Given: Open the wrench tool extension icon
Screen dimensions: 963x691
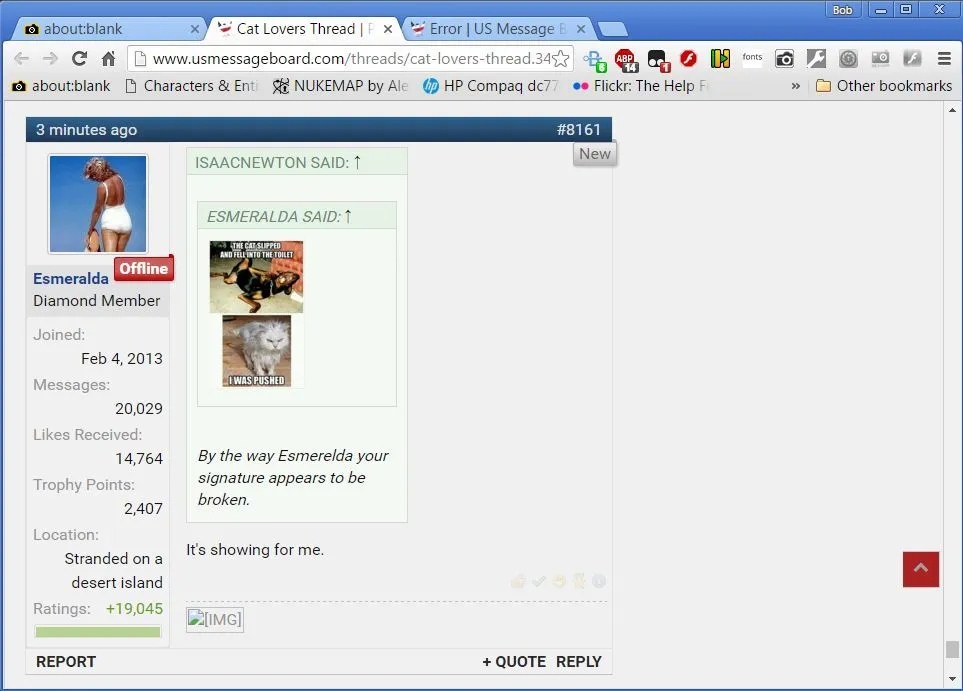Looking at the screenshot, I should point(816,59).
